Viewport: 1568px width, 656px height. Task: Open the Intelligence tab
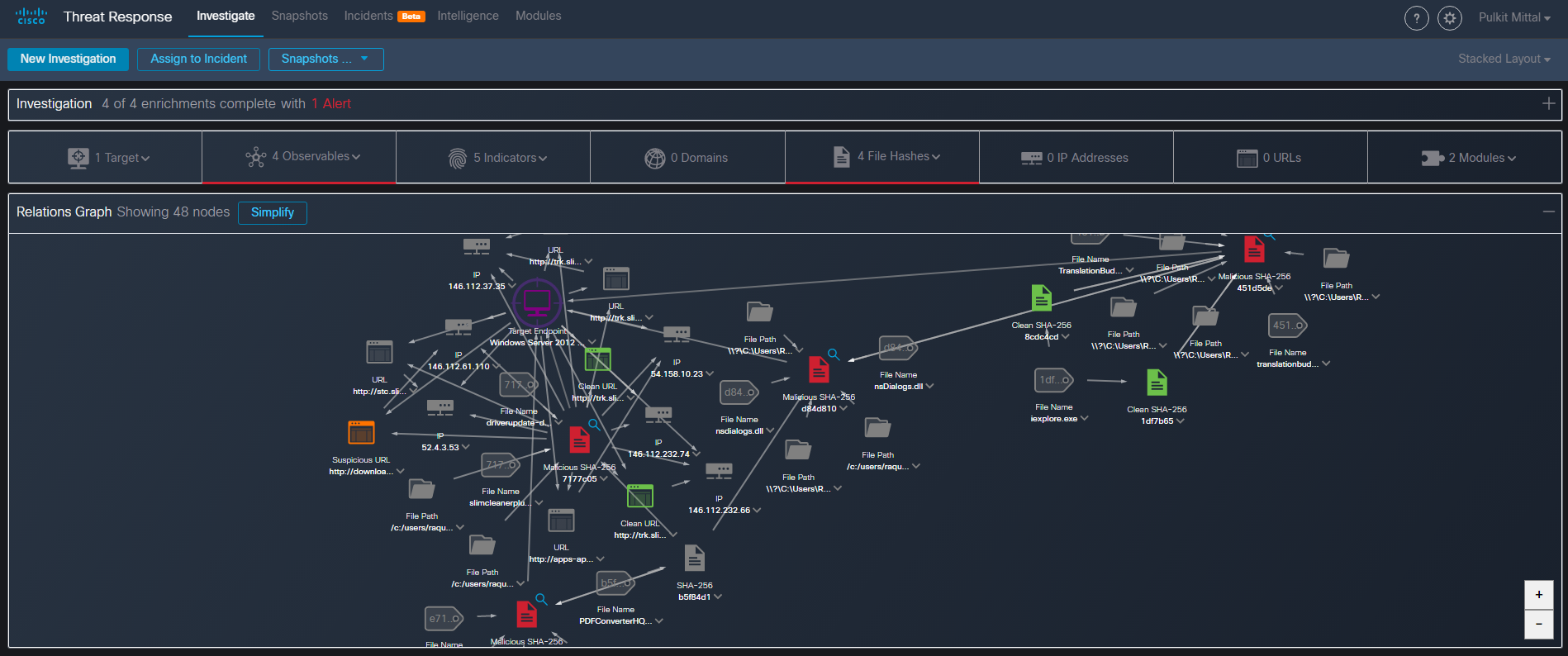pos(468,16)
